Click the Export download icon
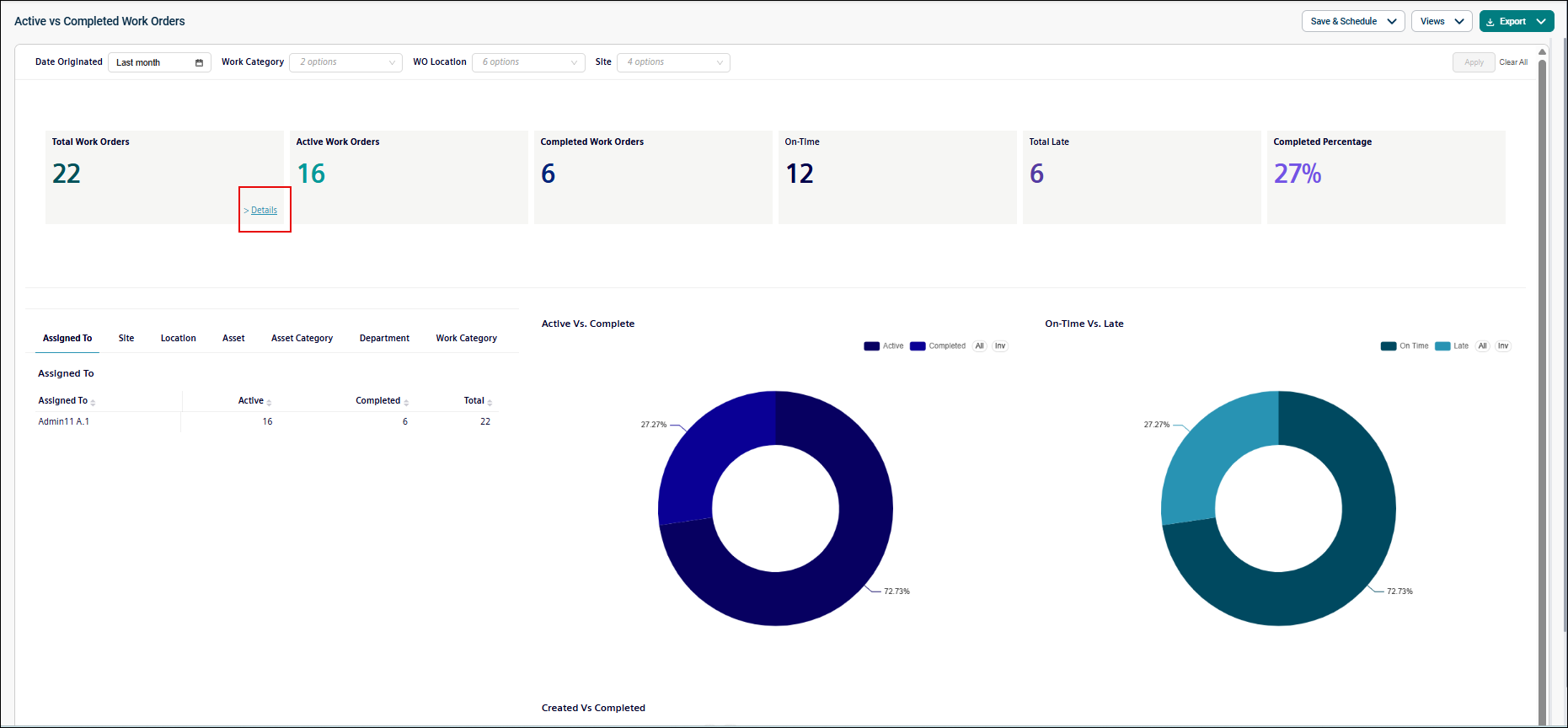The width and height of the screenshot is (1568, 728). pos(1490,22)
